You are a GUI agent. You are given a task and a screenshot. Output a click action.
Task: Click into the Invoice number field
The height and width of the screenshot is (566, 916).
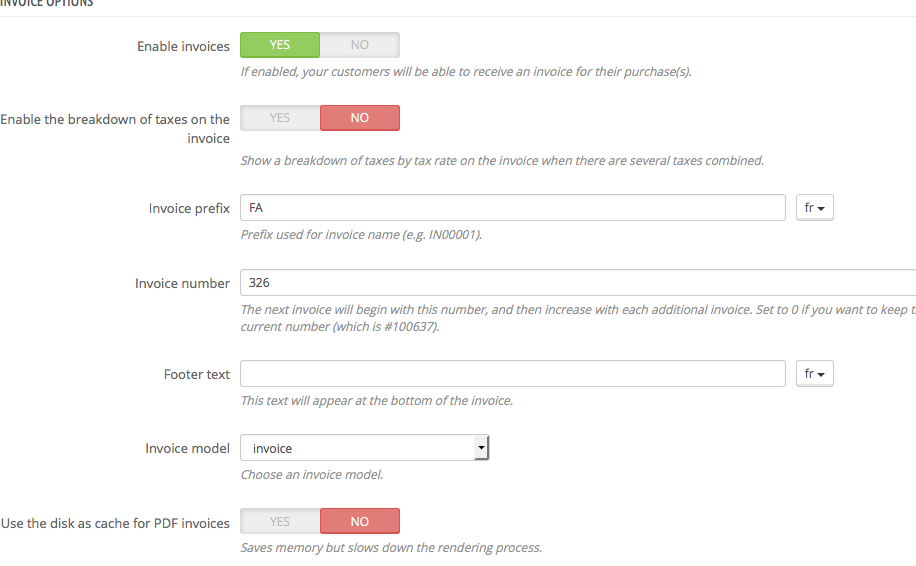pyautogui.click(x=578, y=283)
